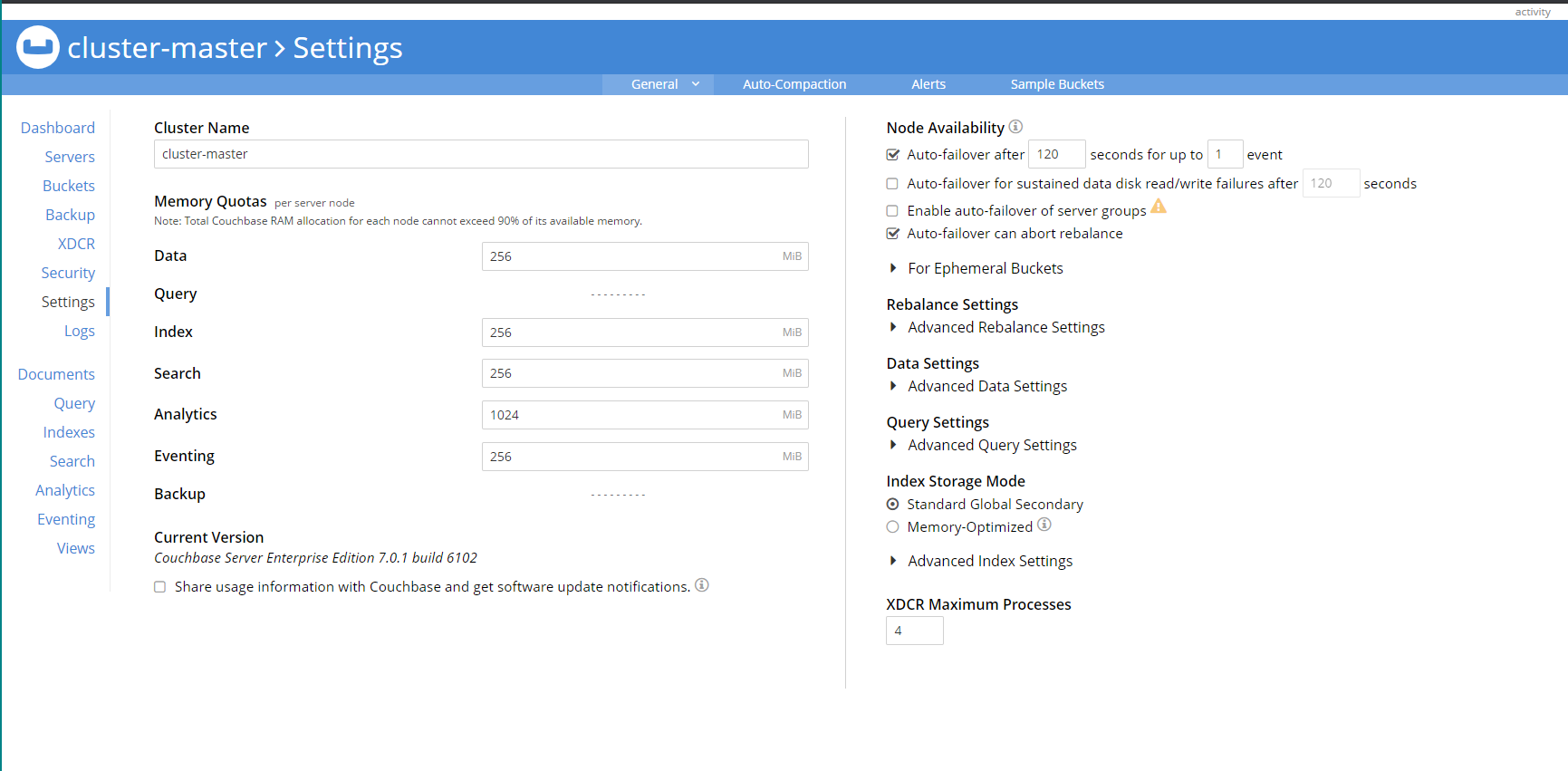Click the XDCR Maximum Processes field
The height and width of the screenshot is (771, 1568).
point(915,631)
